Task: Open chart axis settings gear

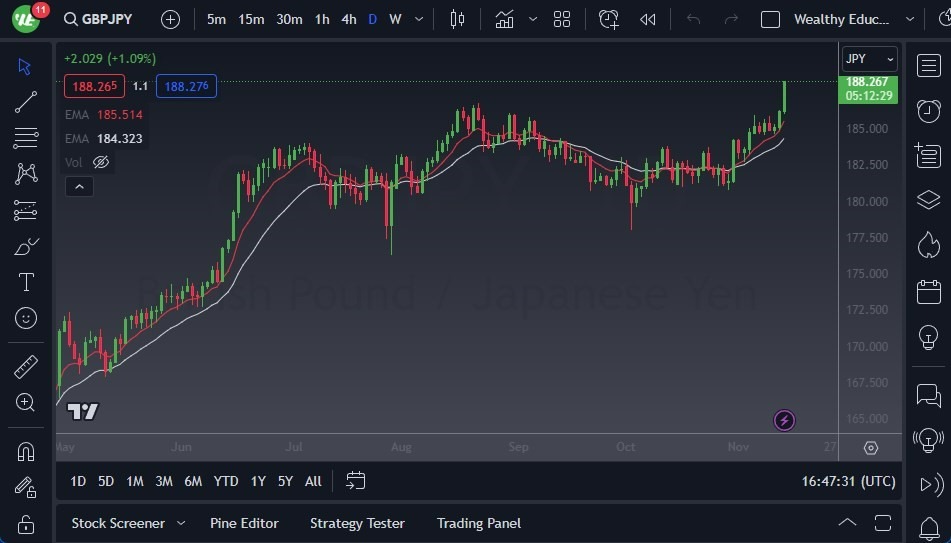Action: (871, 448)
